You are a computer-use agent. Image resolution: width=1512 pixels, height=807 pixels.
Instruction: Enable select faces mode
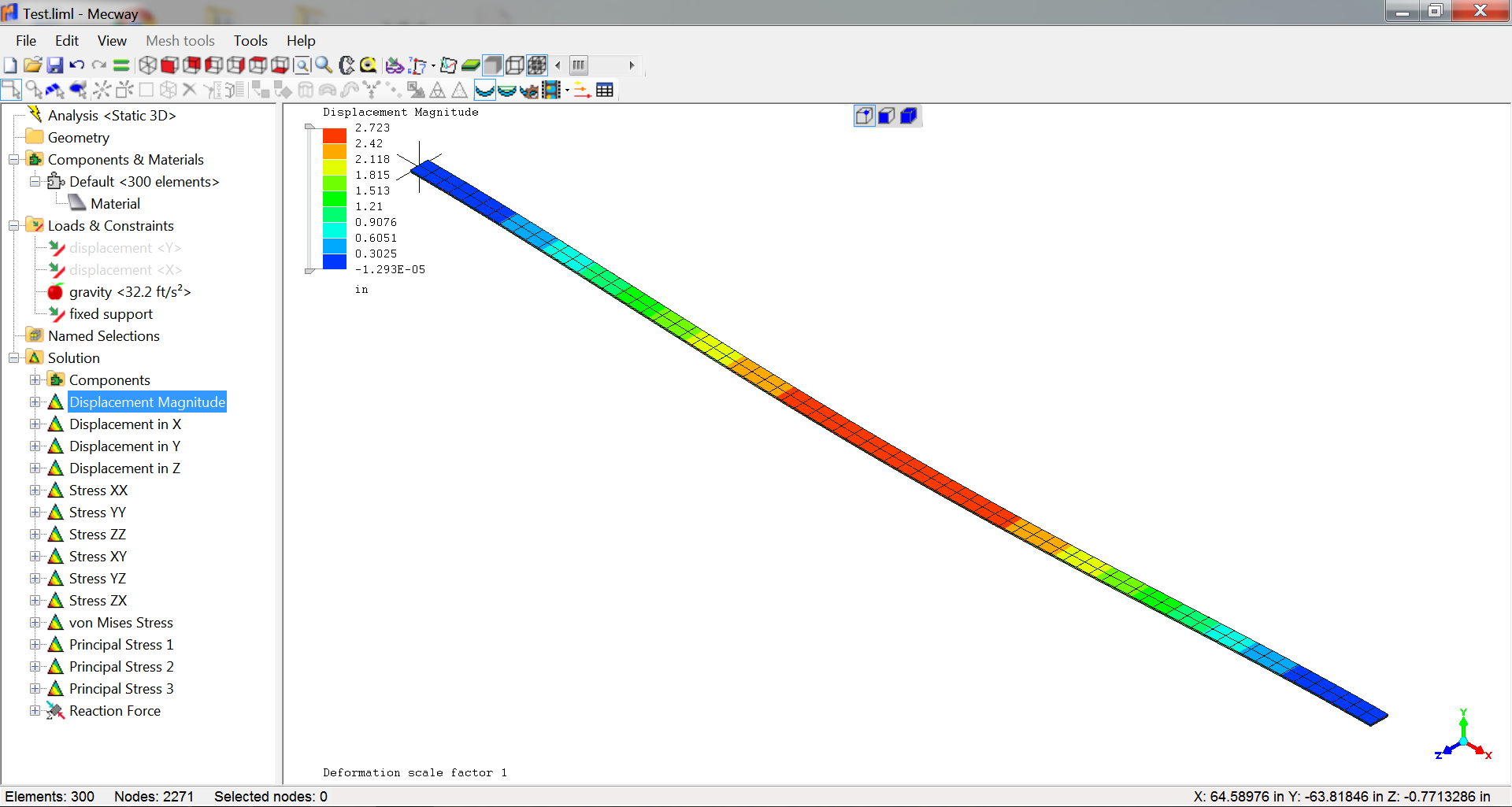coord(55,90)
